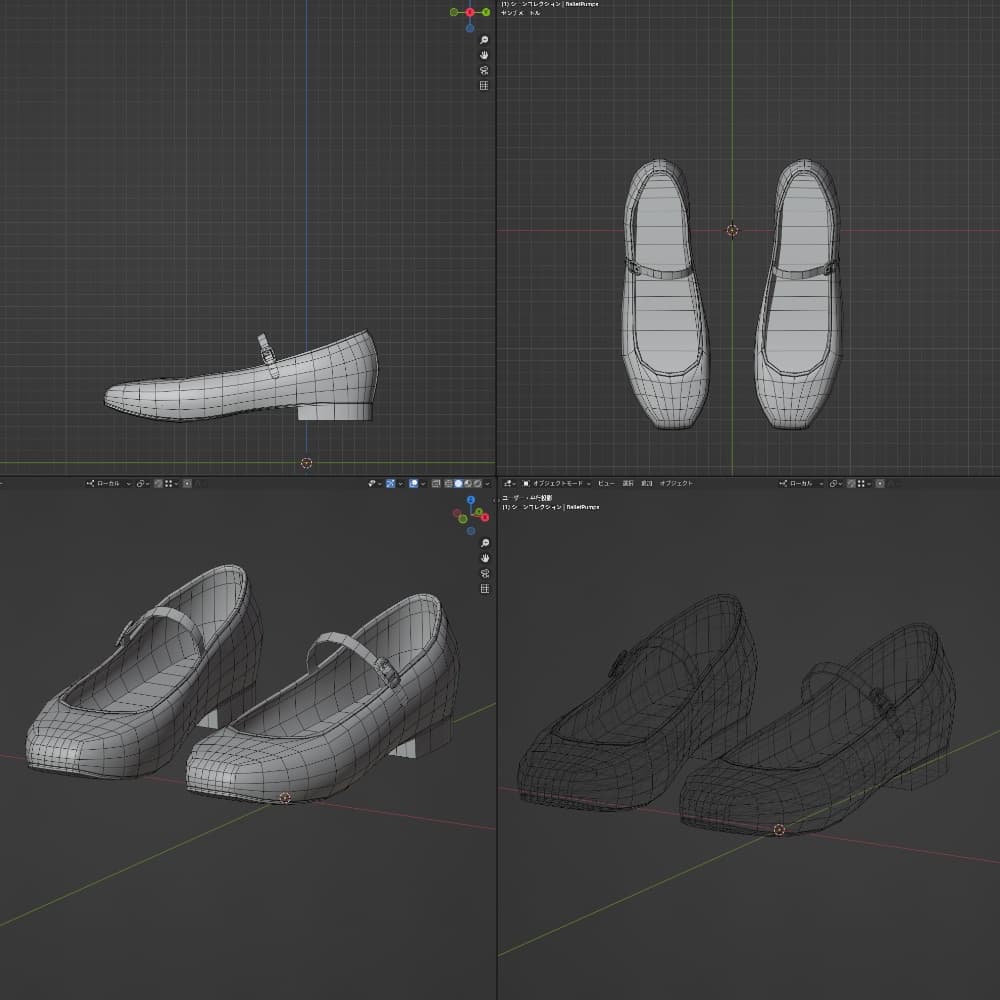Toggle viewport overlays in bottom-left header
The width and height of the screenshot is (1000, 1000).
click(x=413, y=483)
